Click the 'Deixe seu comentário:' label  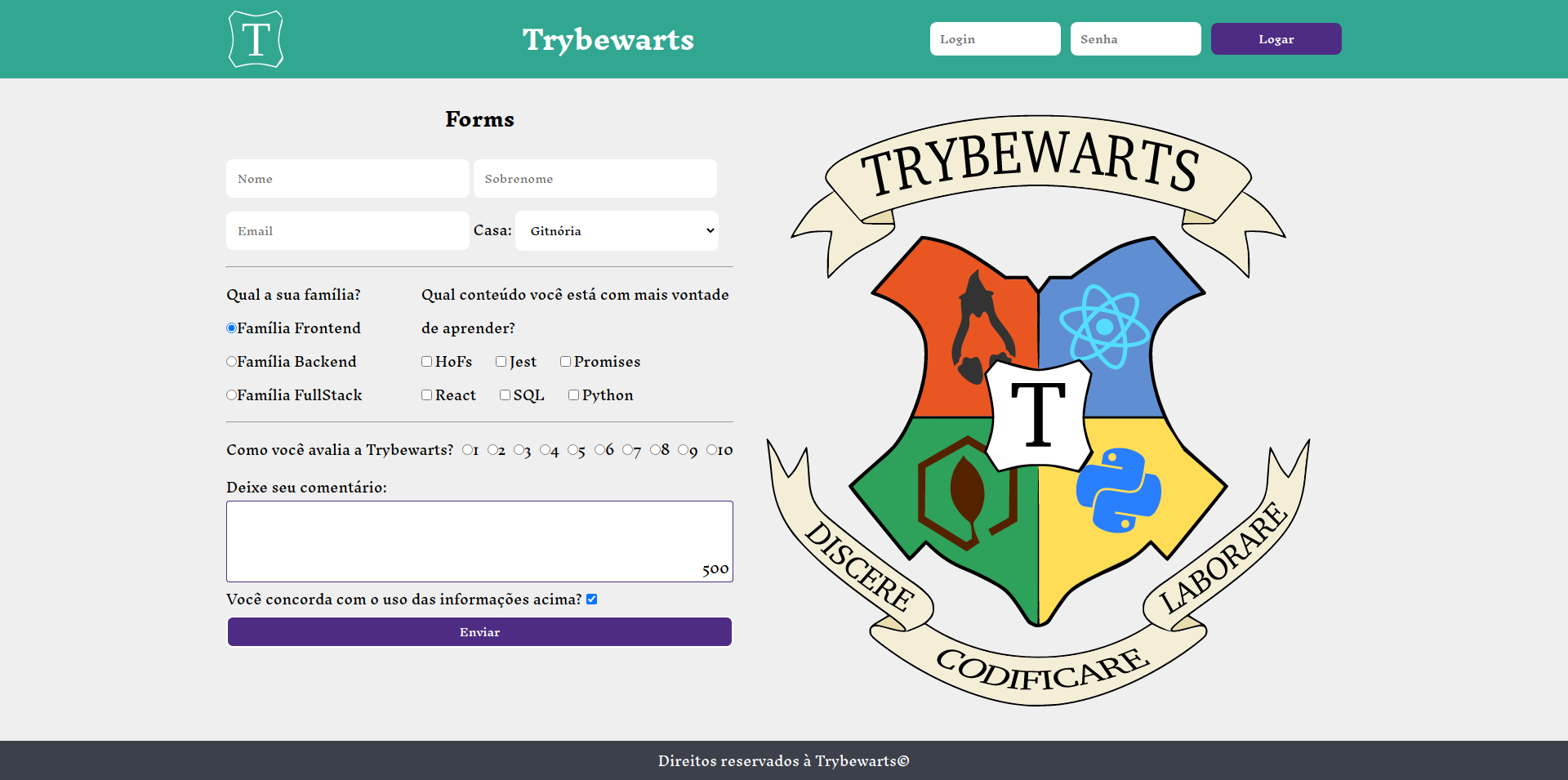(x=306, y=488)
